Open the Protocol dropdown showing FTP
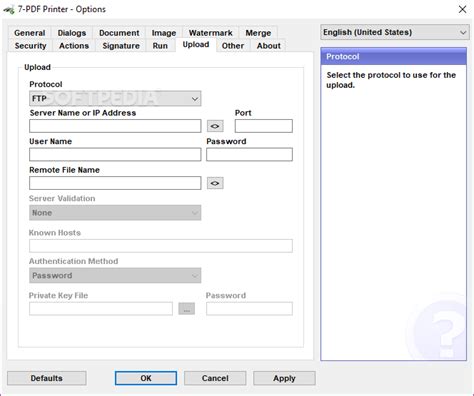474x396 pixels. click(115, 99)
